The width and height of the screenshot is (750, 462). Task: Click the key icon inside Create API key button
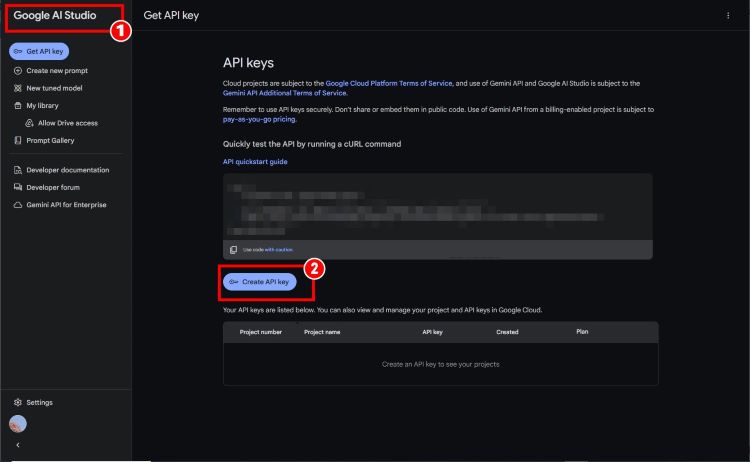pyautogui.click(x=233, y=282)
